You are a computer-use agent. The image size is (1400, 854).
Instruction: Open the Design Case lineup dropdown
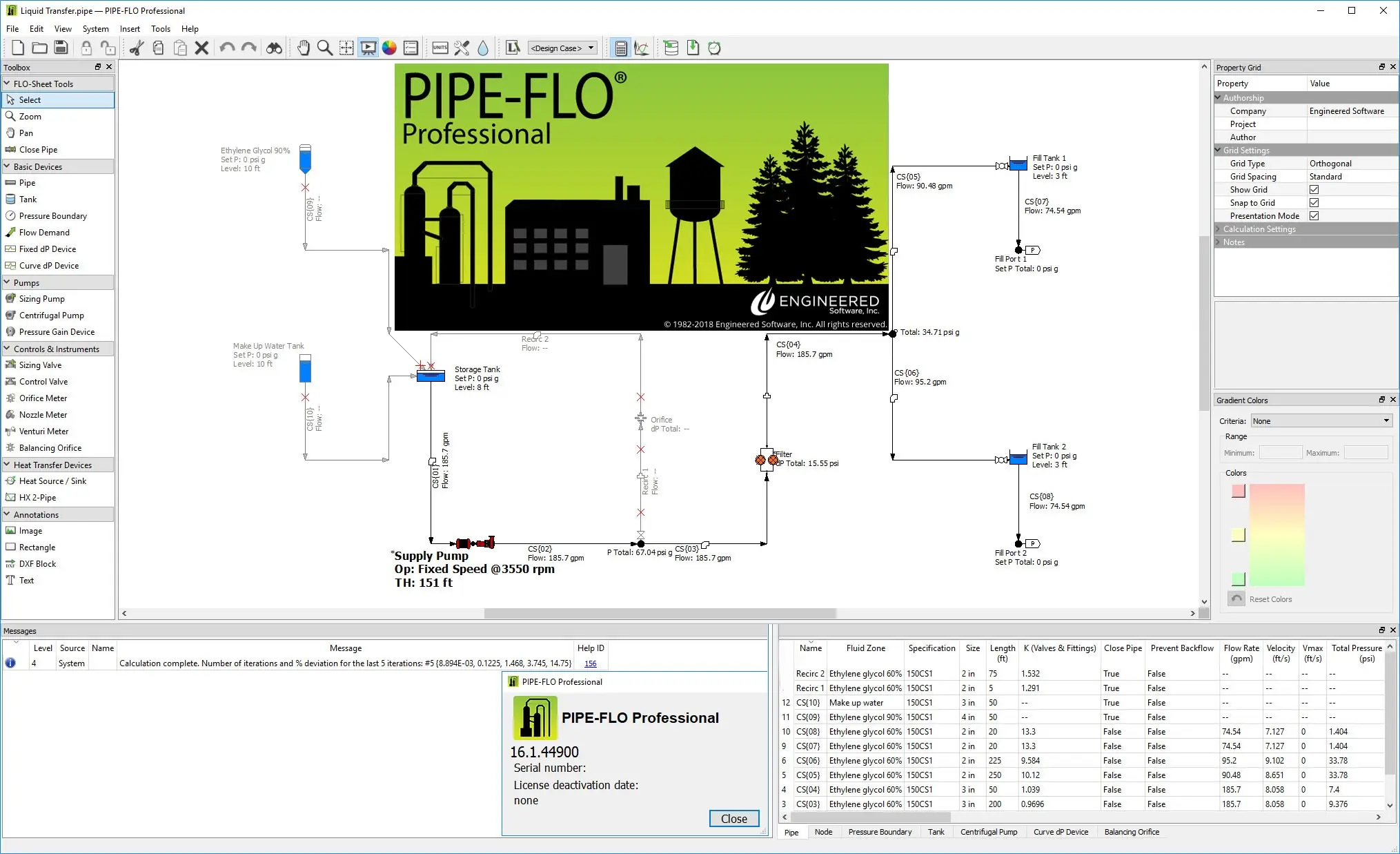point(562,48)
